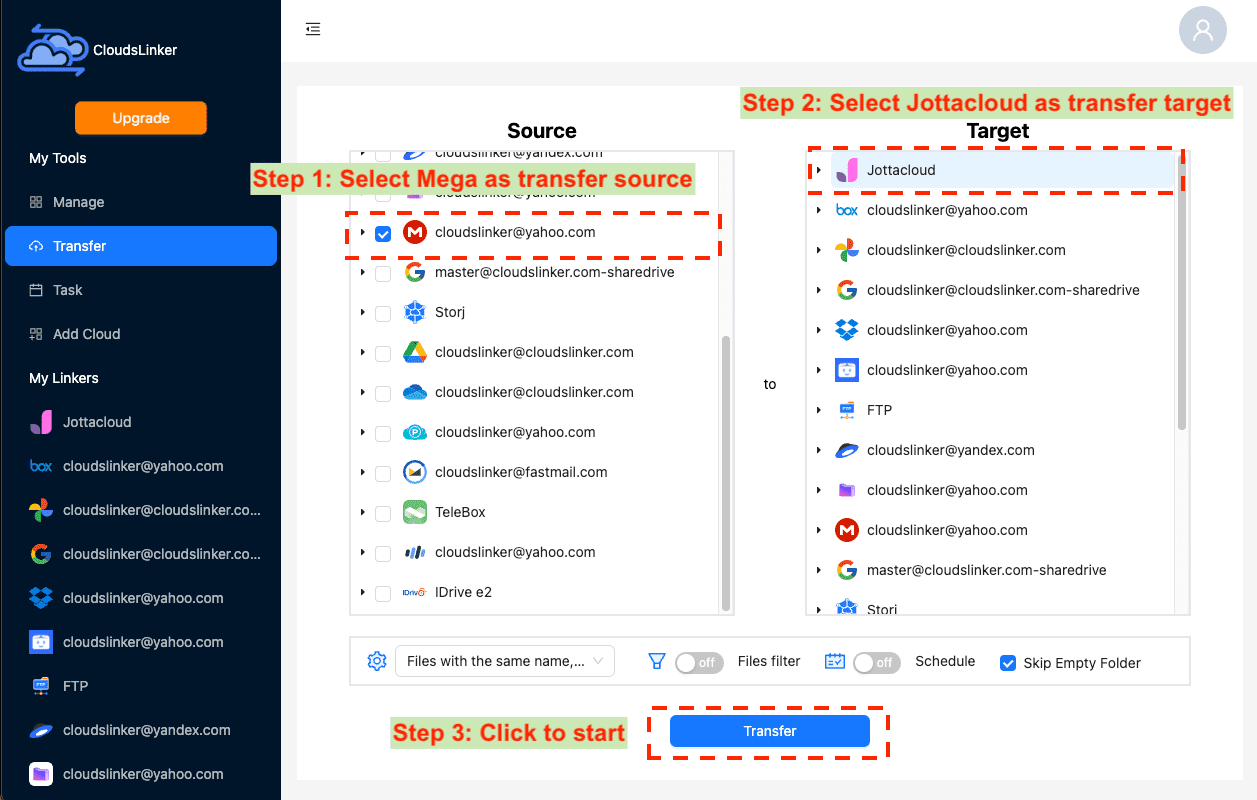Click the settings gear beside transfer options
This screenshot has width=1257, height=800.
pos(376,661)
